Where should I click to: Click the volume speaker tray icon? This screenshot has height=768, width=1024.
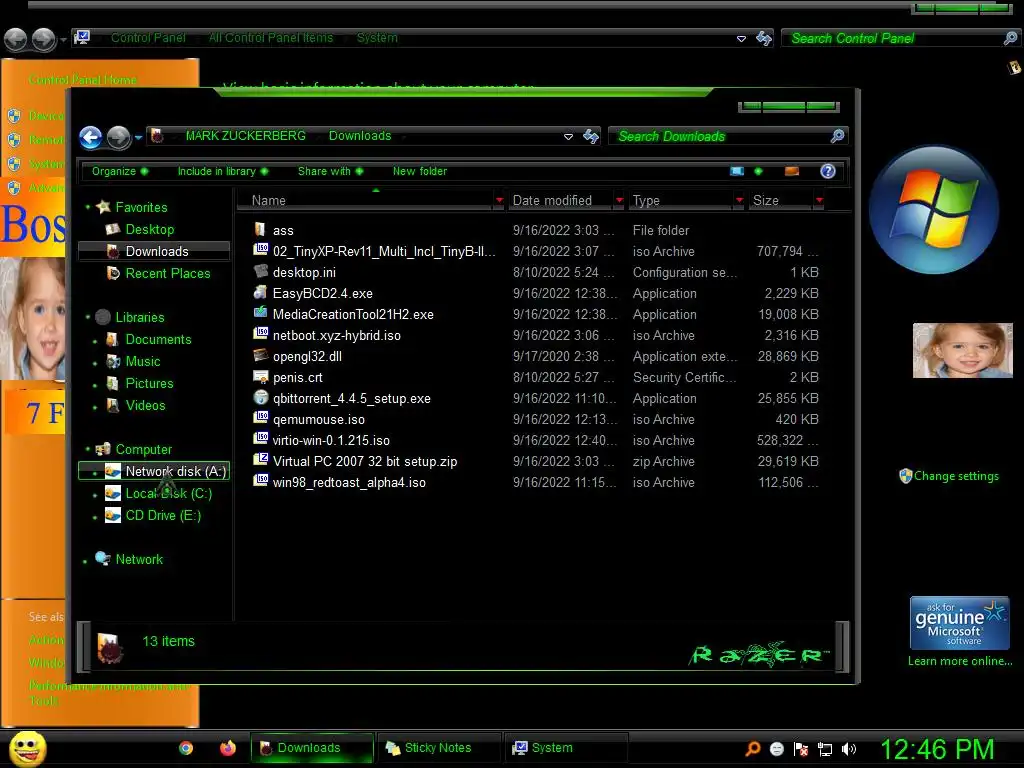click(x=849, y=749)
